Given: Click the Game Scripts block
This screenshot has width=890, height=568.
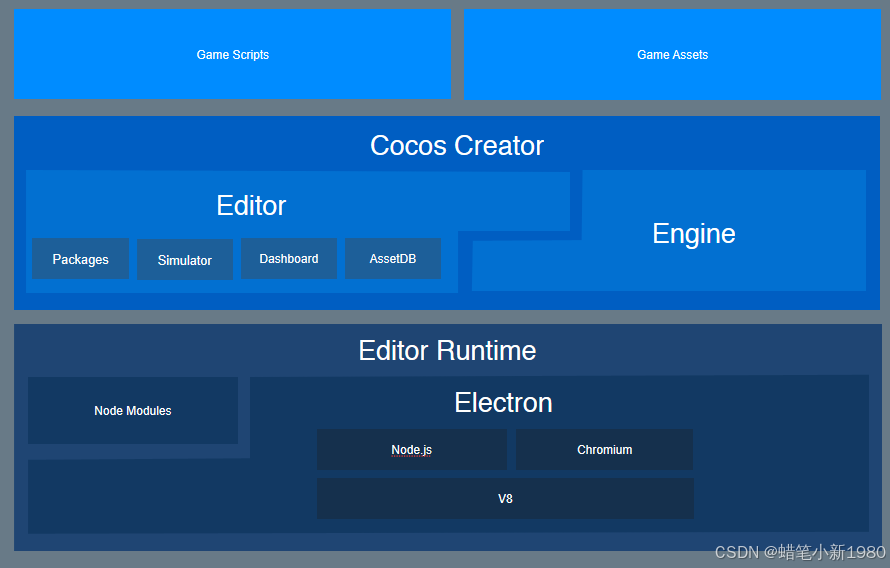Looking at the screenshot, I should point(232,54).
